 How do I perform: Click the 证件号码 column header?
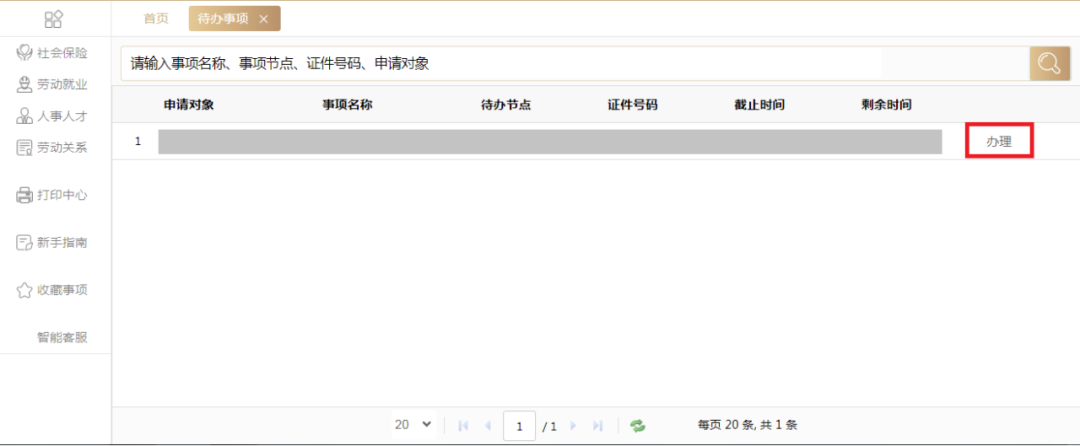coord(632,105)
